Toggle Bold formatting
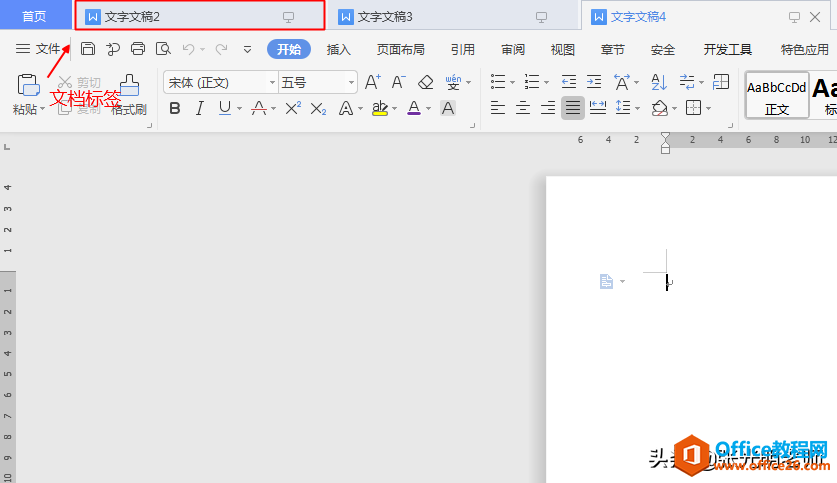Viewport: 837px width, 483px height. (x=175, y=108)
